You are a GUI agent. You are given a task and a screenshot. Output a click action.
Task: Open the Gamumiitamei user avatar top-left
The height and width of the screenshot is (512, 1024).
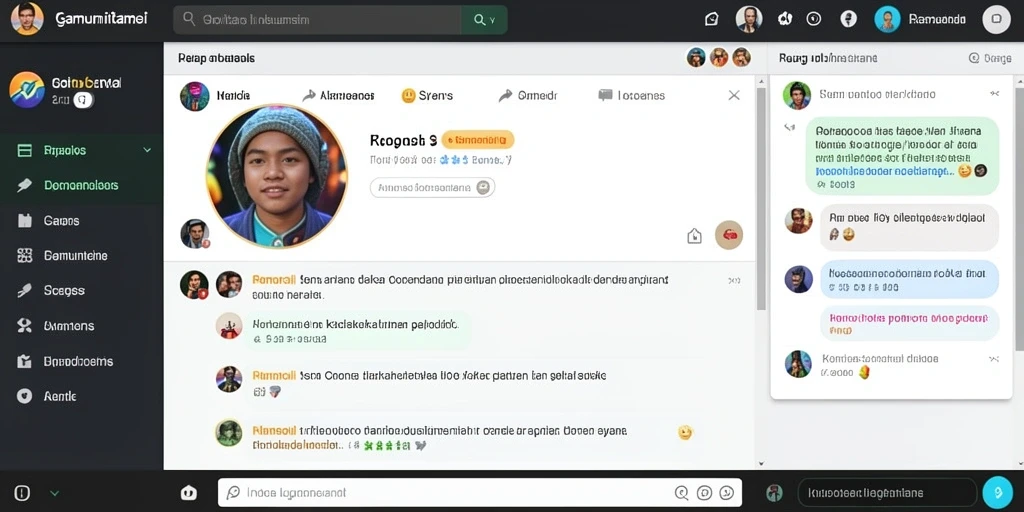click(x=27, y=18)
